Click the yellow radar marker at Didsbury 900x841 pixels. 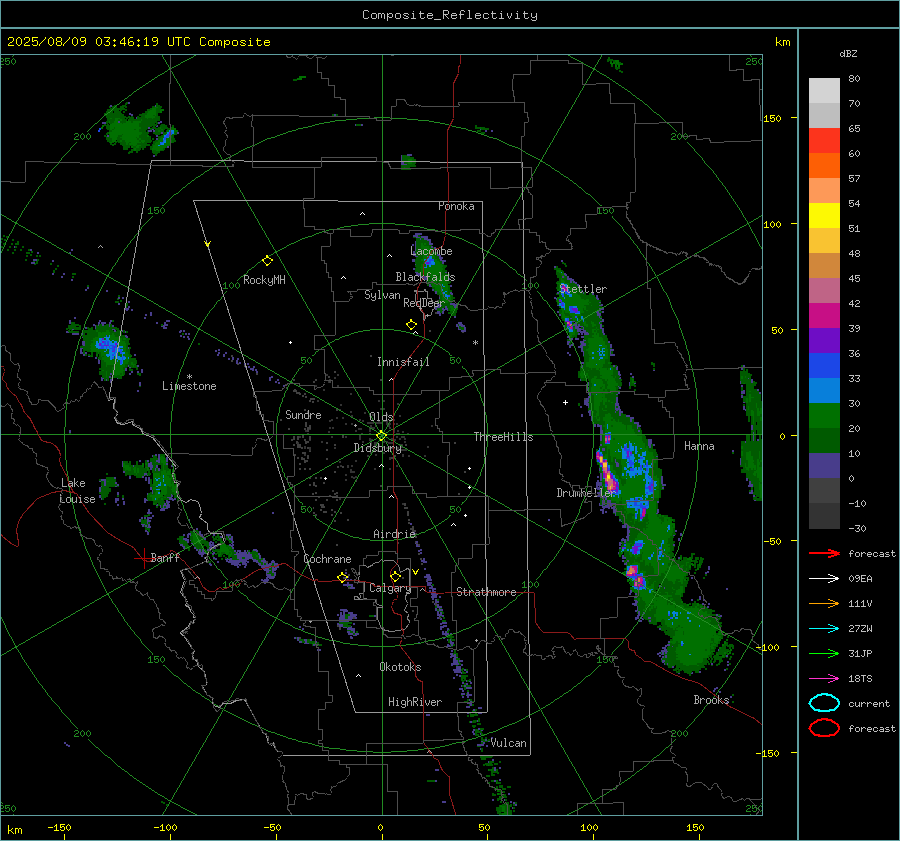[x=381, y=436]
